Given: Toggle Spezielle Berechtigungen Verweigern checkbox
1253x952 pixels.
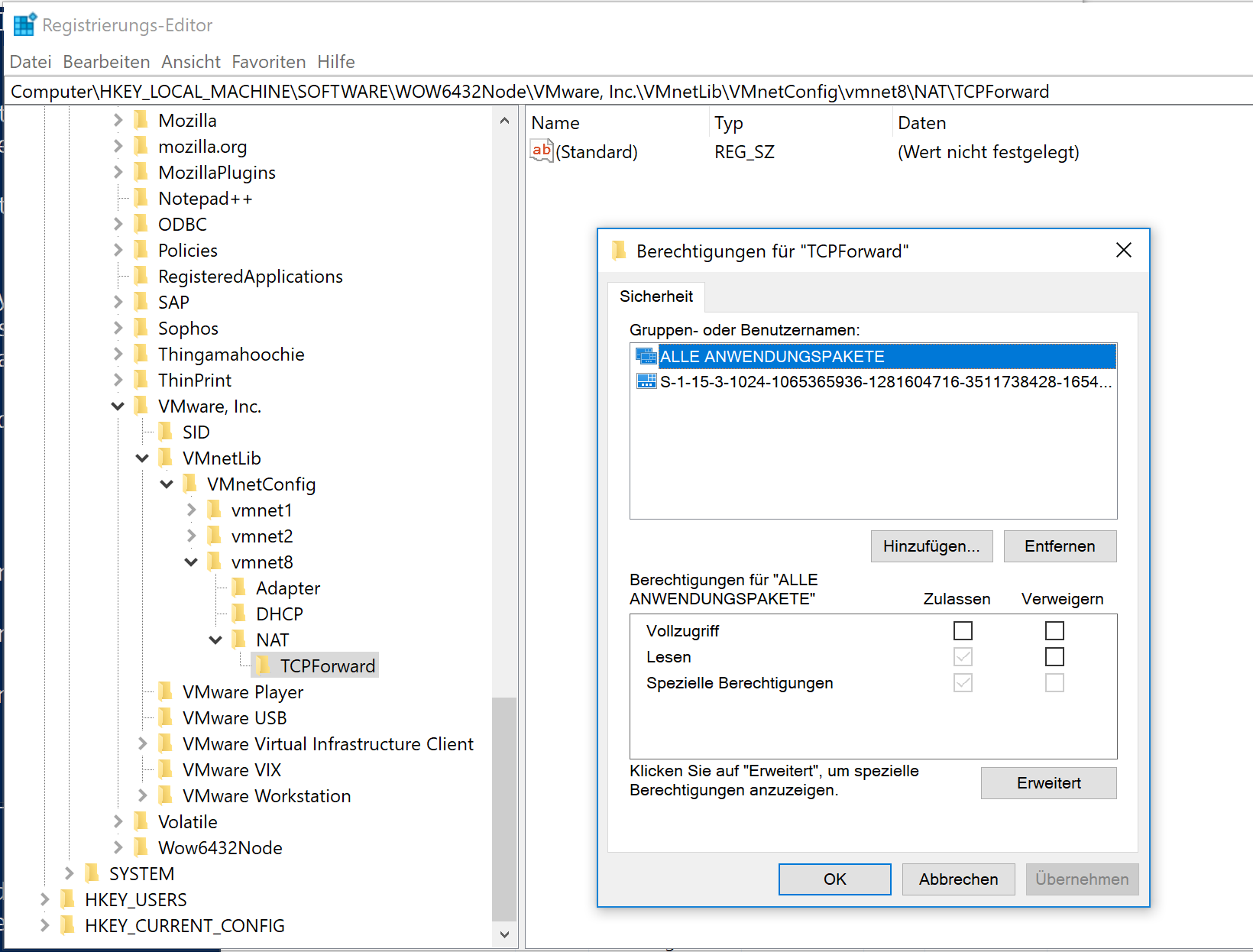Looking at the screenshot, I should pyautogui.click(x=1054, y=682).
